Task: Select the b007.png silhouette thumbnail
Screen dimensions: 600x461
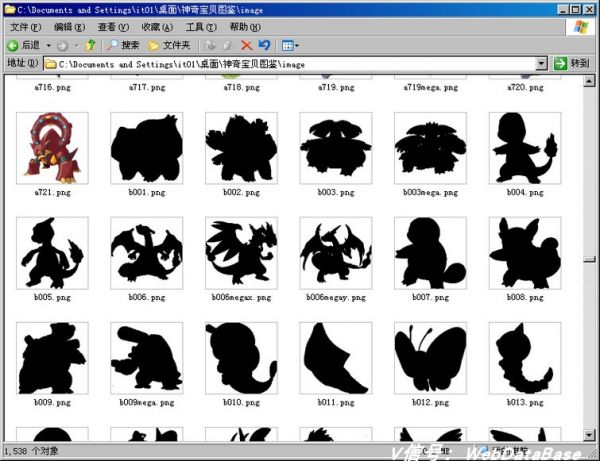Action: (x=430, y=253)
